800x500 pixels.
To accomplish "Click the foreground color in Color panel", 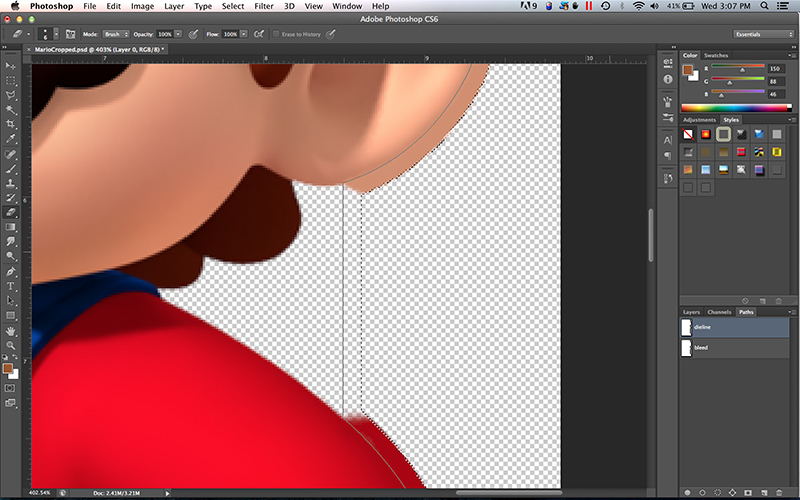I will 688,70.
